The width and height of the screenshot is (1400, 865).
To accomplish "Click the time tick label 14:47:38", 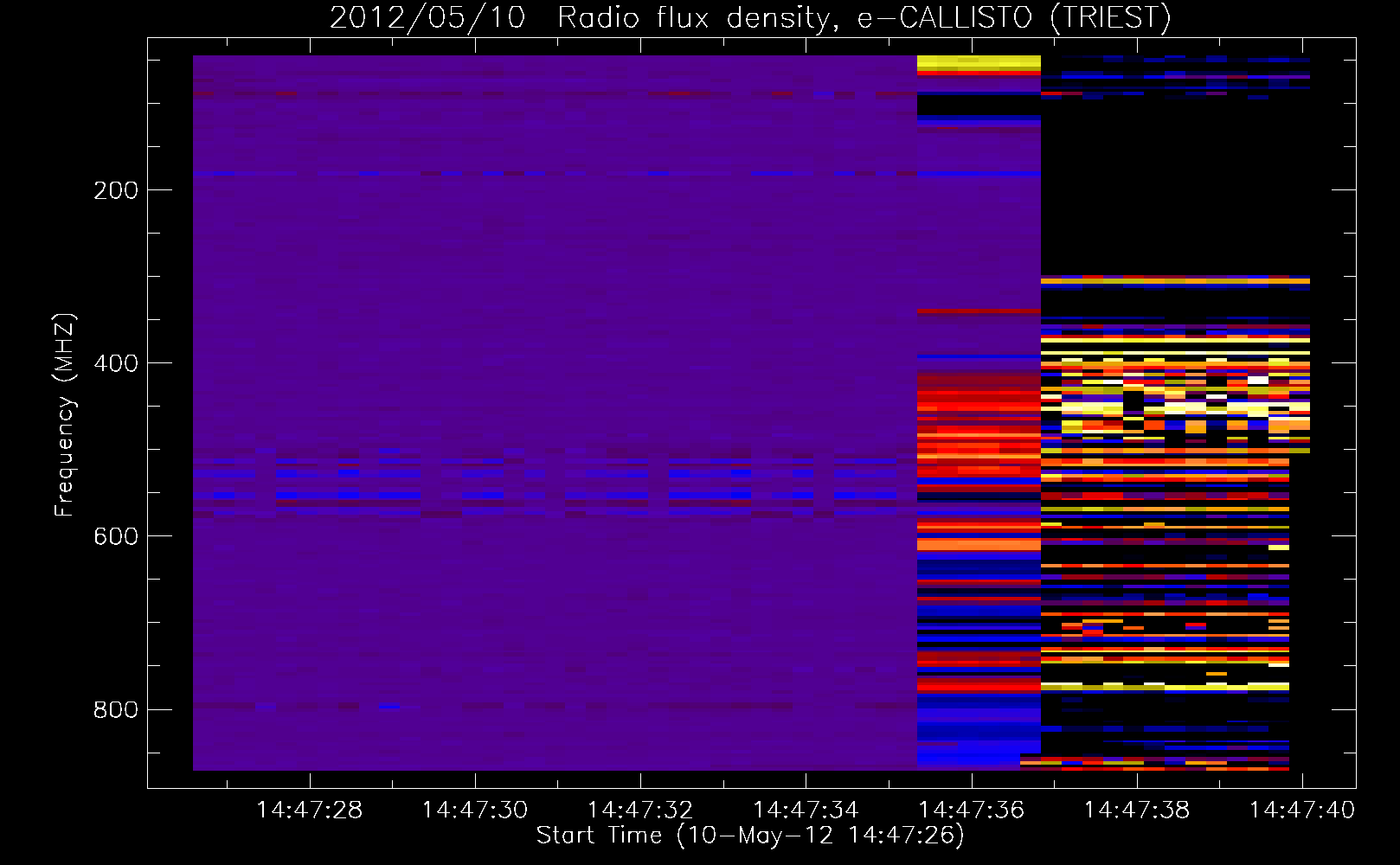I will coord(1137,811).
